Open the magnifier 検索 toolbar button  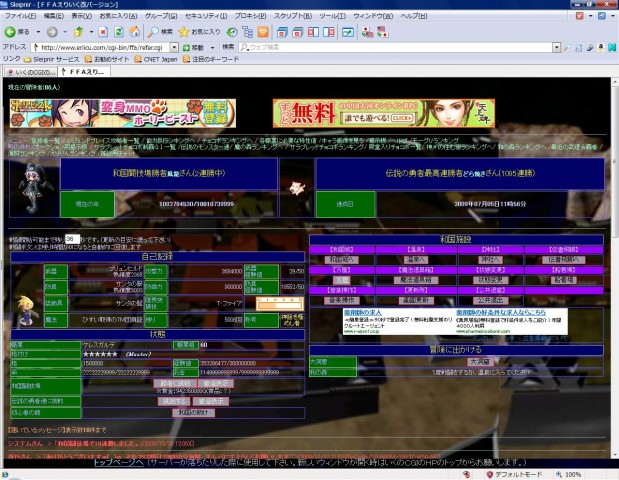(x=161, y=32)
